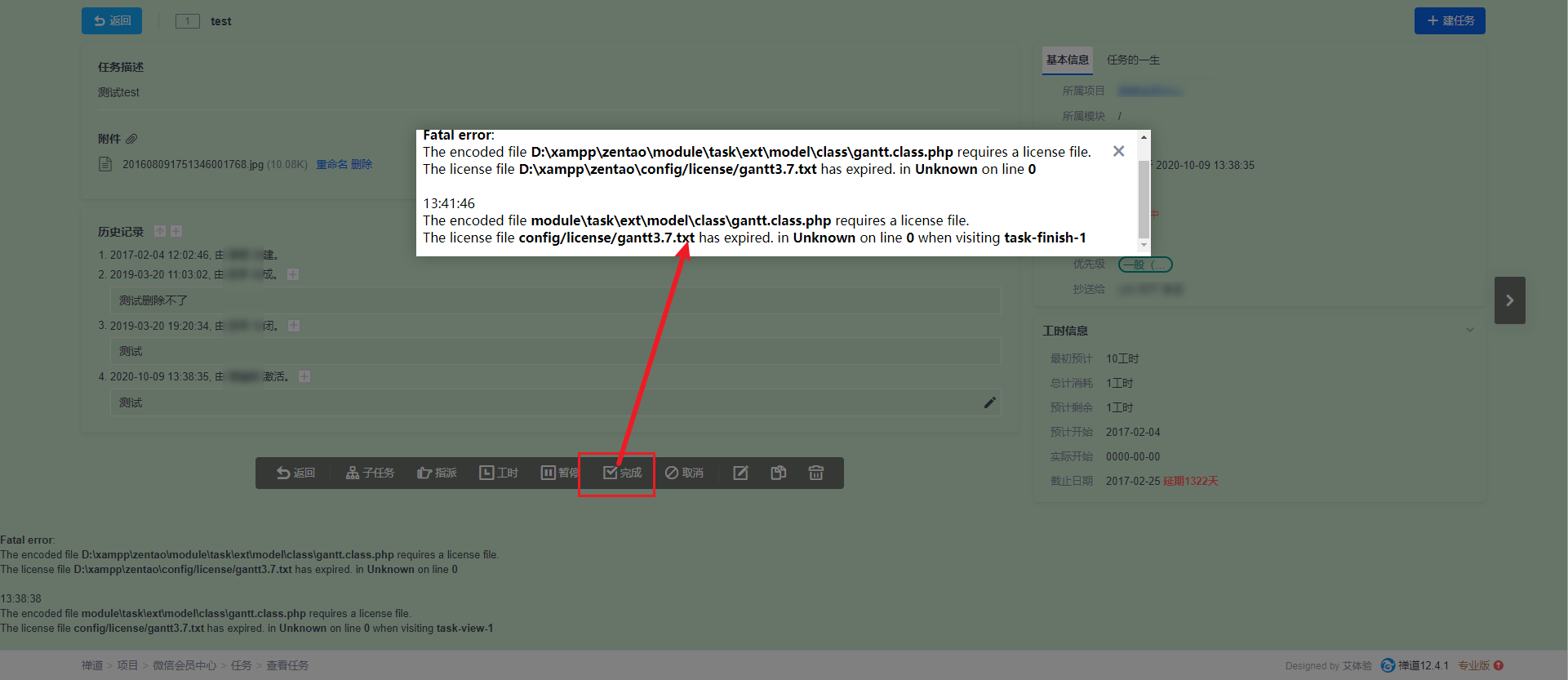The height and width of the screenshot is (680, 1568).
Task: Open attachment 201608091751346001768.jpg
Action: click(x=193, y=165)
